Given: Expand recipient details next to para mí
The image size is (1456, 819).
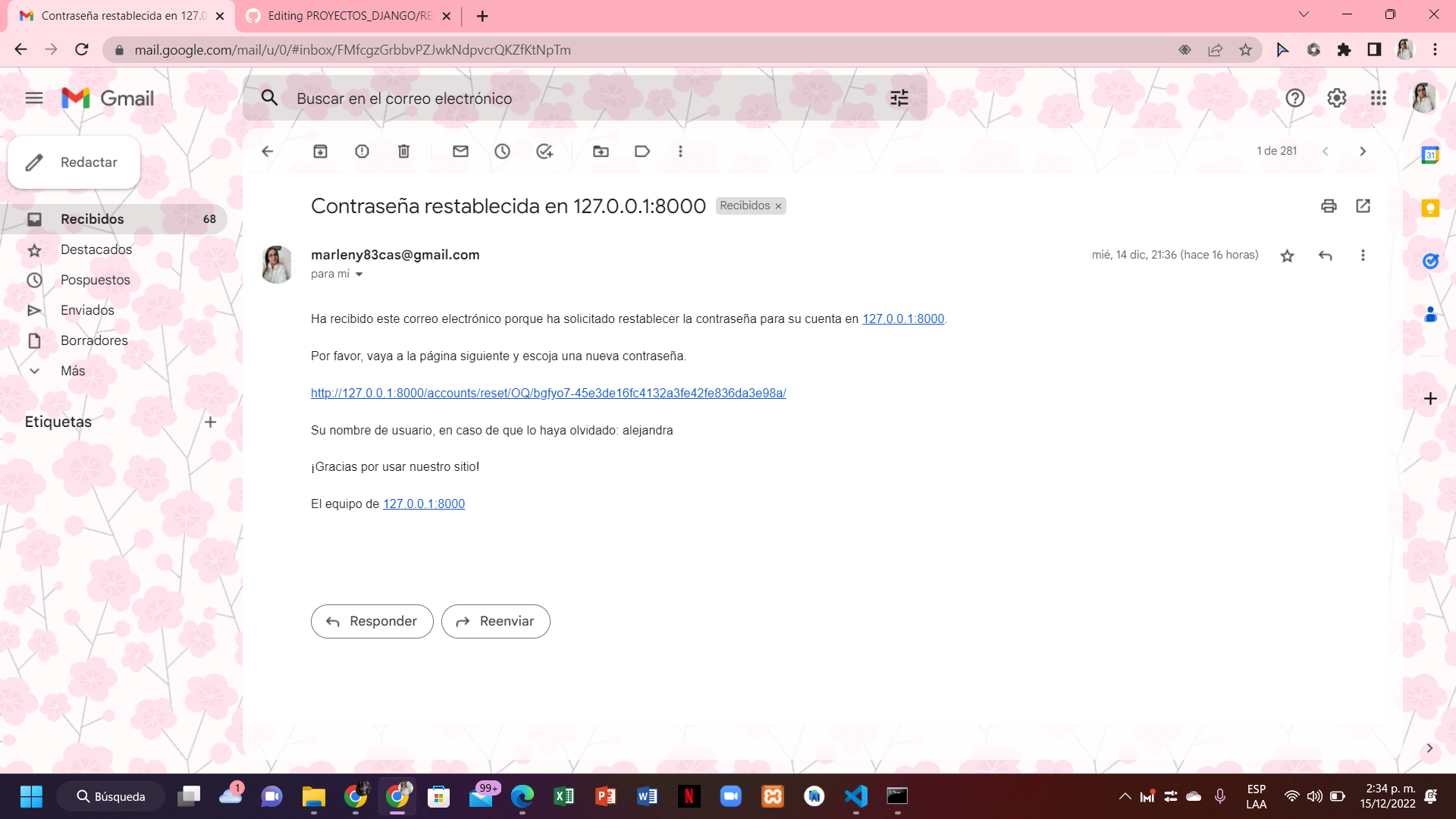Looking at the screenshot, I should pos(359,275).
